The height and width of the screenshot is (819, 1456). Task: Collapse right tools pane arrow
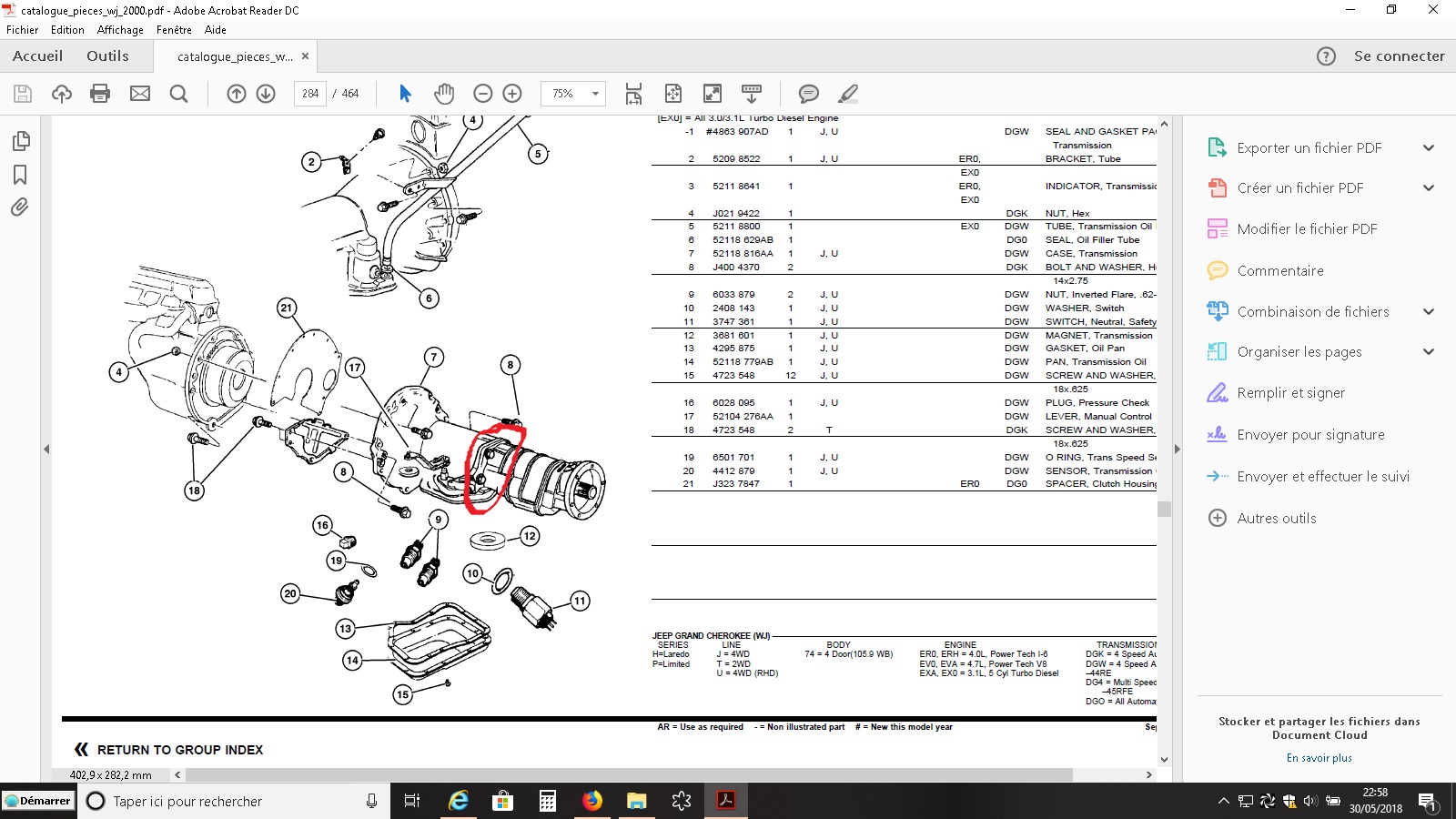click(x=1178, y=449)
